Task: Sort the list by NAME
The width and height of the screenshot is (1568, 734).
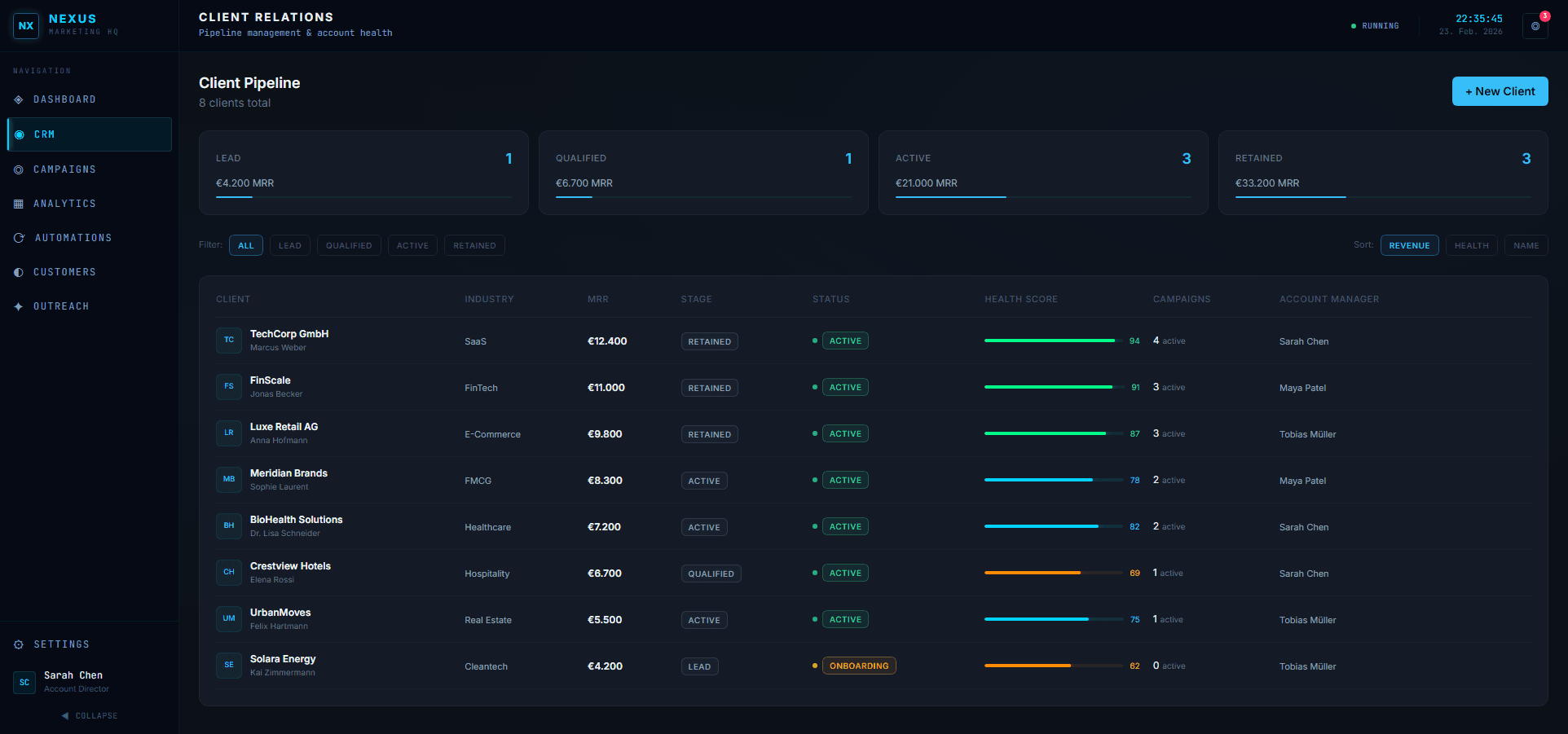Action: (x=1526, y=245)
